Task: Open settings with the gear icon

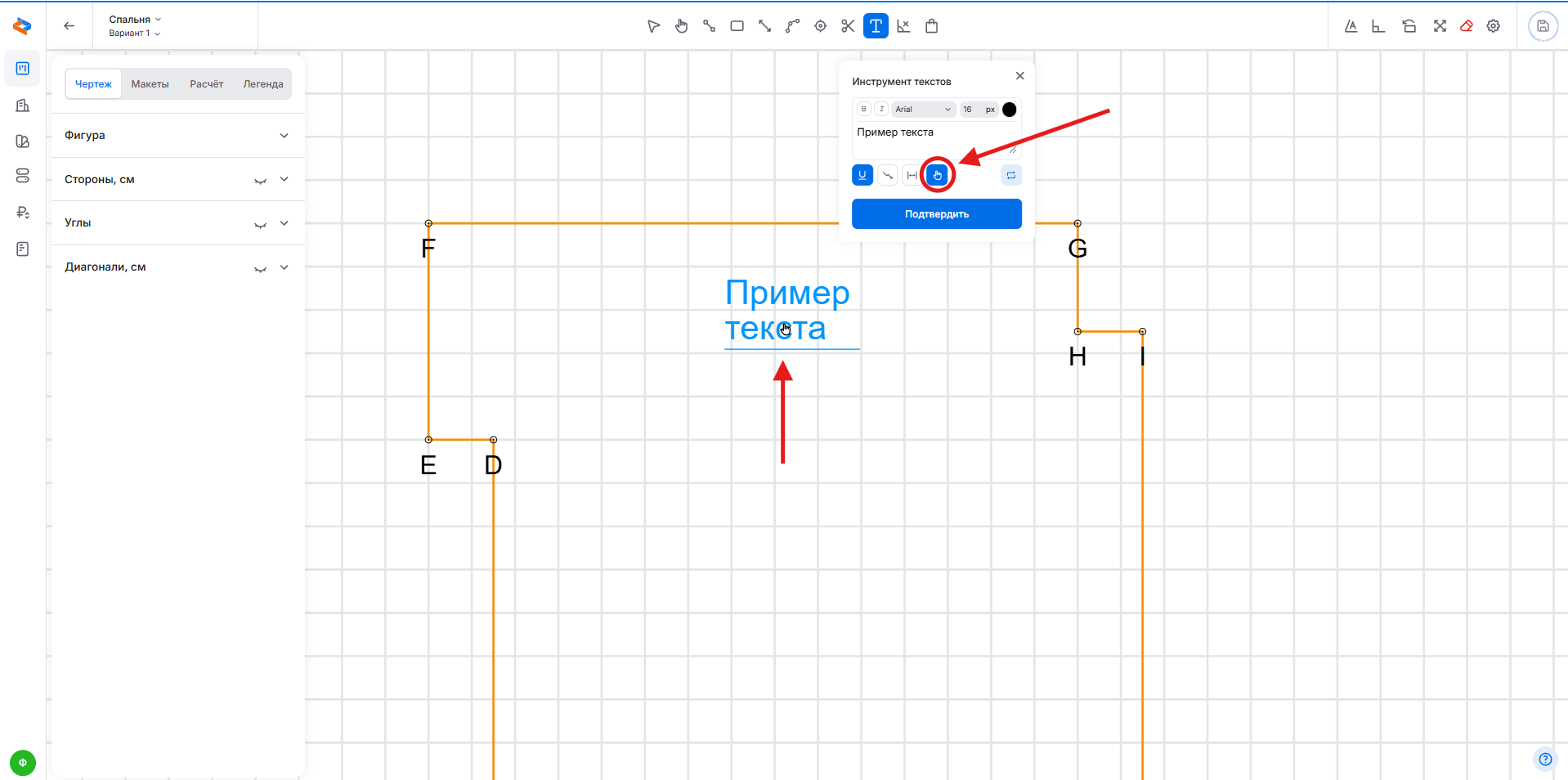Action: pyautogui.click(x=1494, y=26)
